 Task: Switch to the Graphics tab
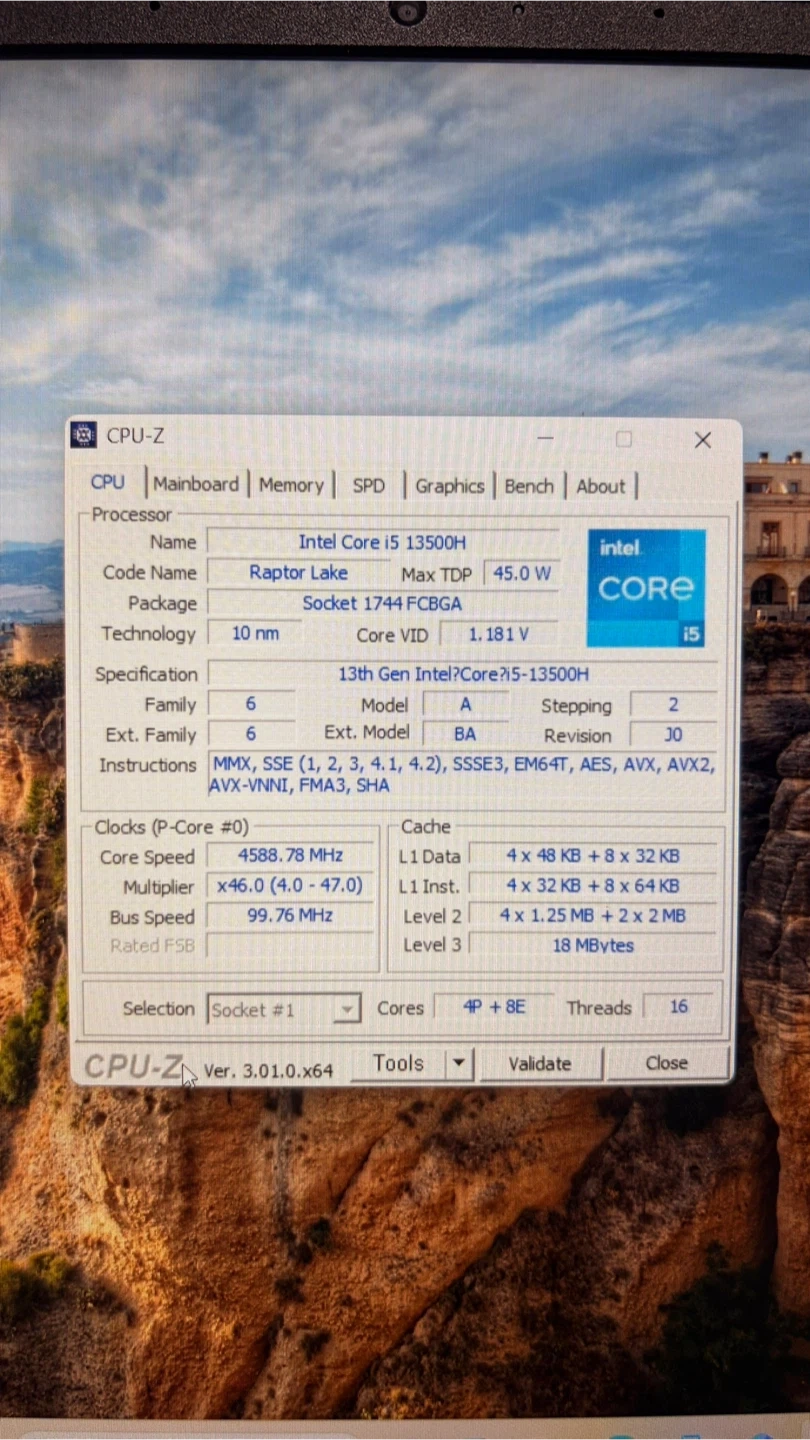[x=449, y=486]
